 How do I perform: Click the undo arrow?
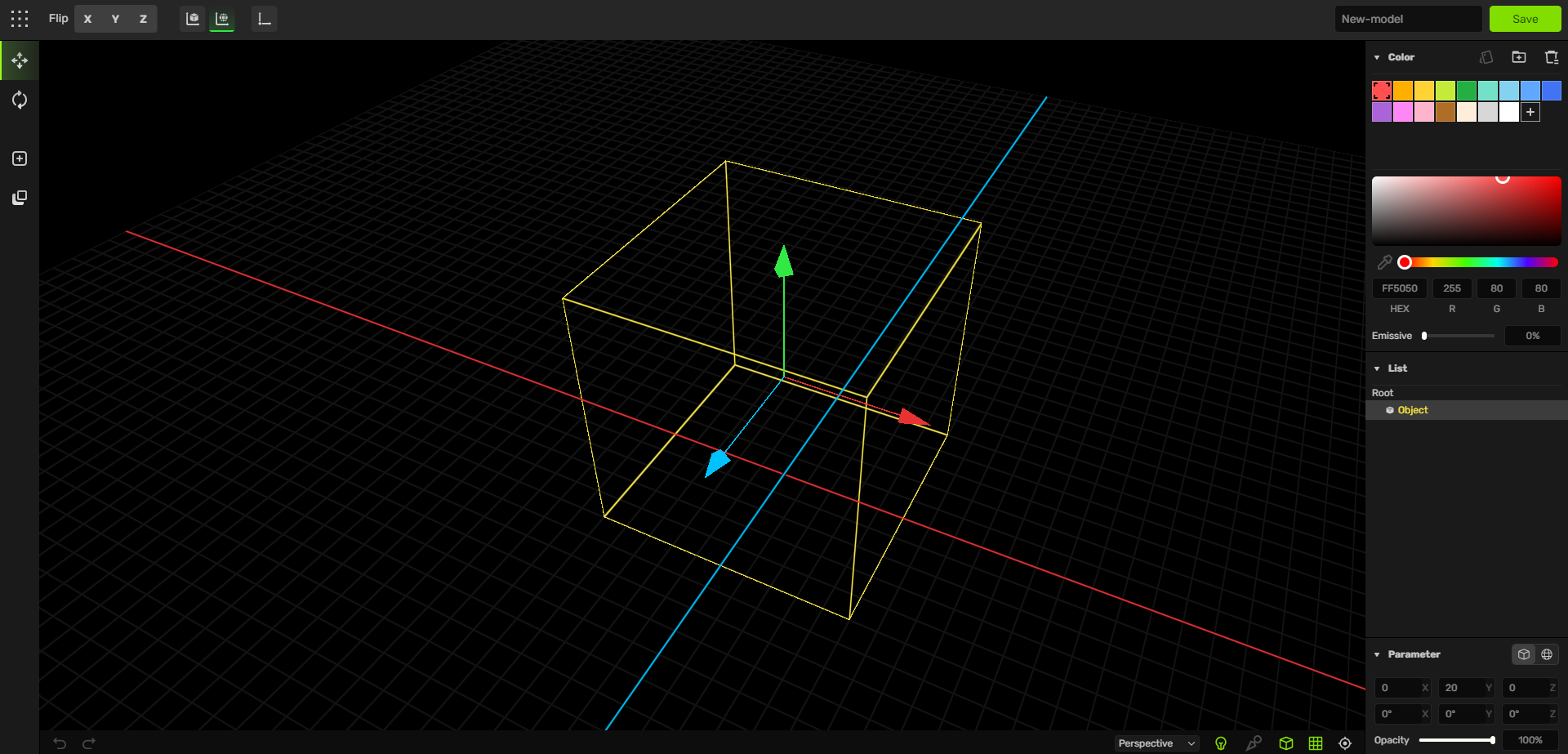coord(60,743)
